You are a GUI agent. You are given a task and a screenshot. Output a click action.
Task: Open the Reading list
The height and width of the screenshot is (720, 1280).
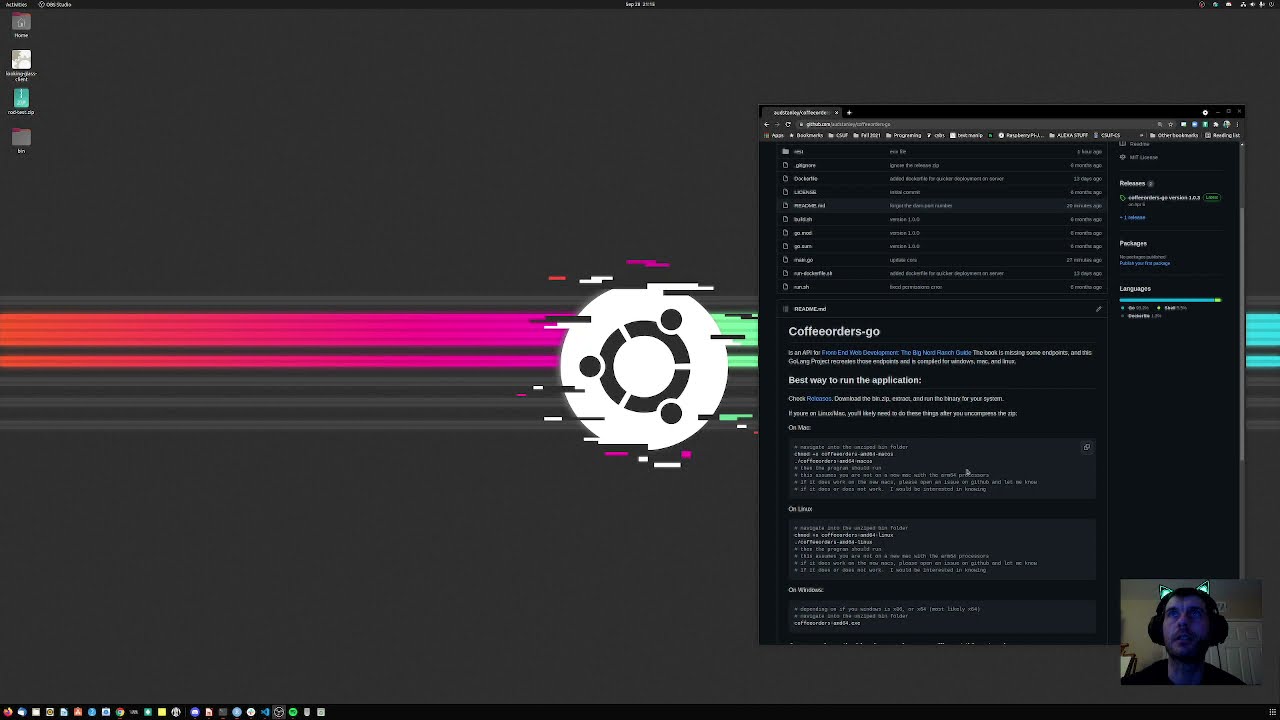pyautogui.click(x=1224, y=135)
